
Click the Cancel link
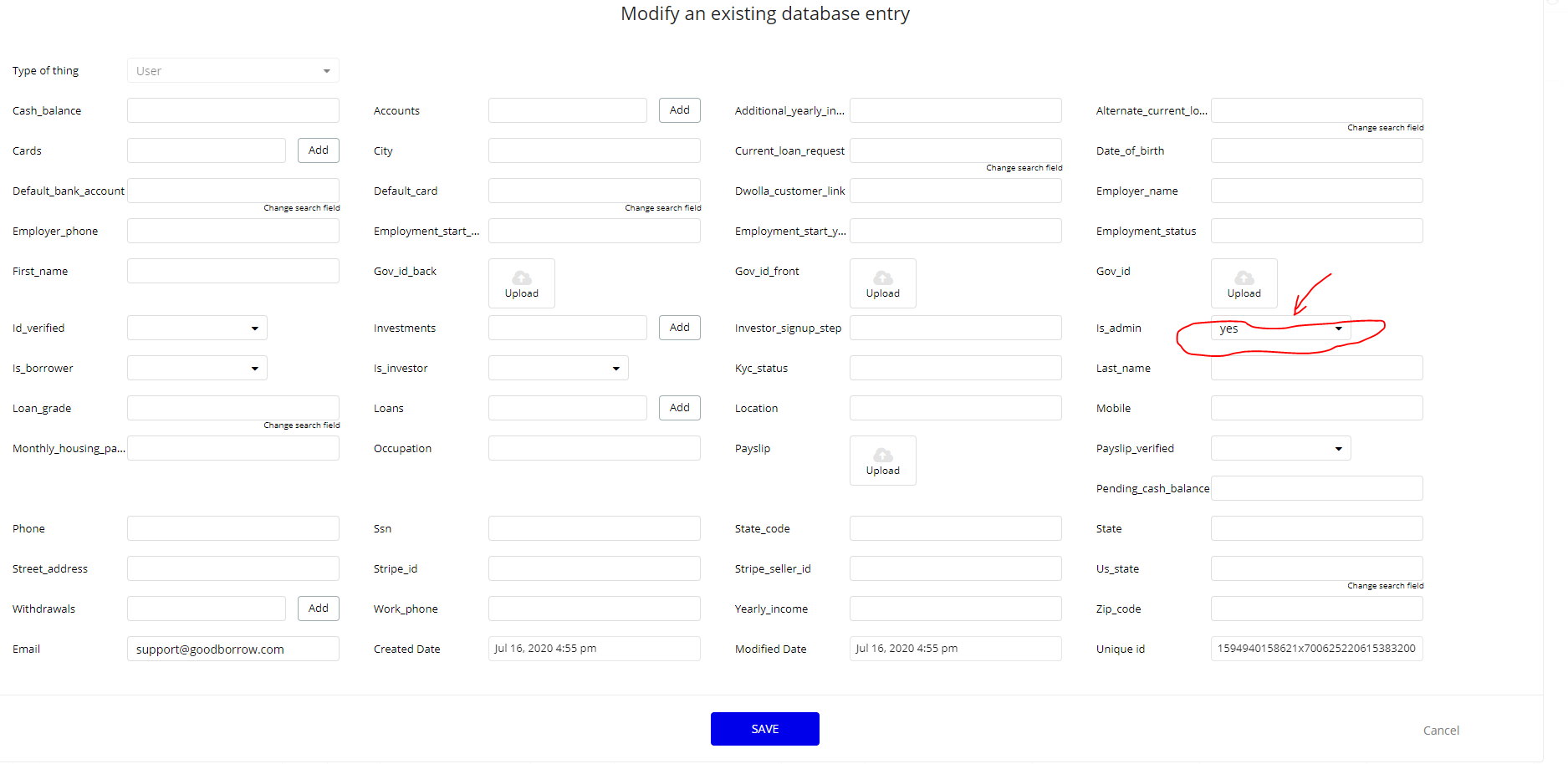point(1441,731)
